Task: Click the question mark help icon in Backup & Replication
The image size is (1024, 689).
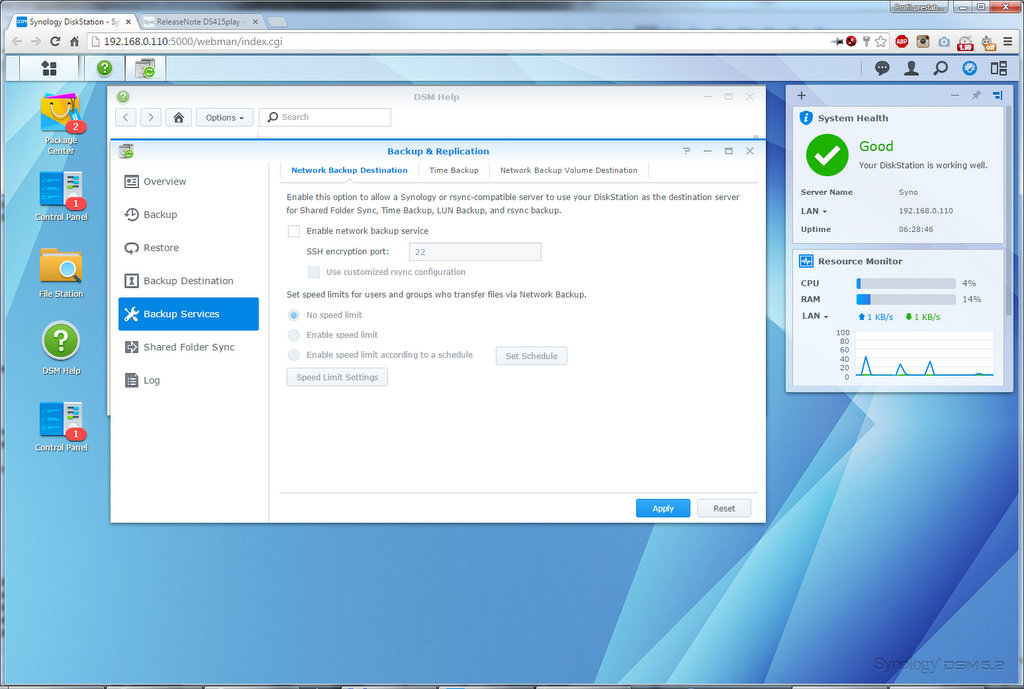Action: pyautogui.click(x=686, y=151)
